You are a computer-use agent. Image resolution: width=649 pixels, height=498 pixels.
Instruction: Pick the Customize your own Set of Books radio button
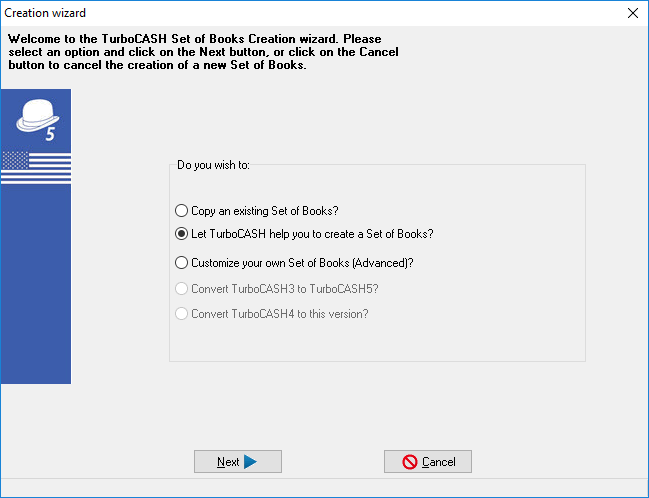click(181, 263)
